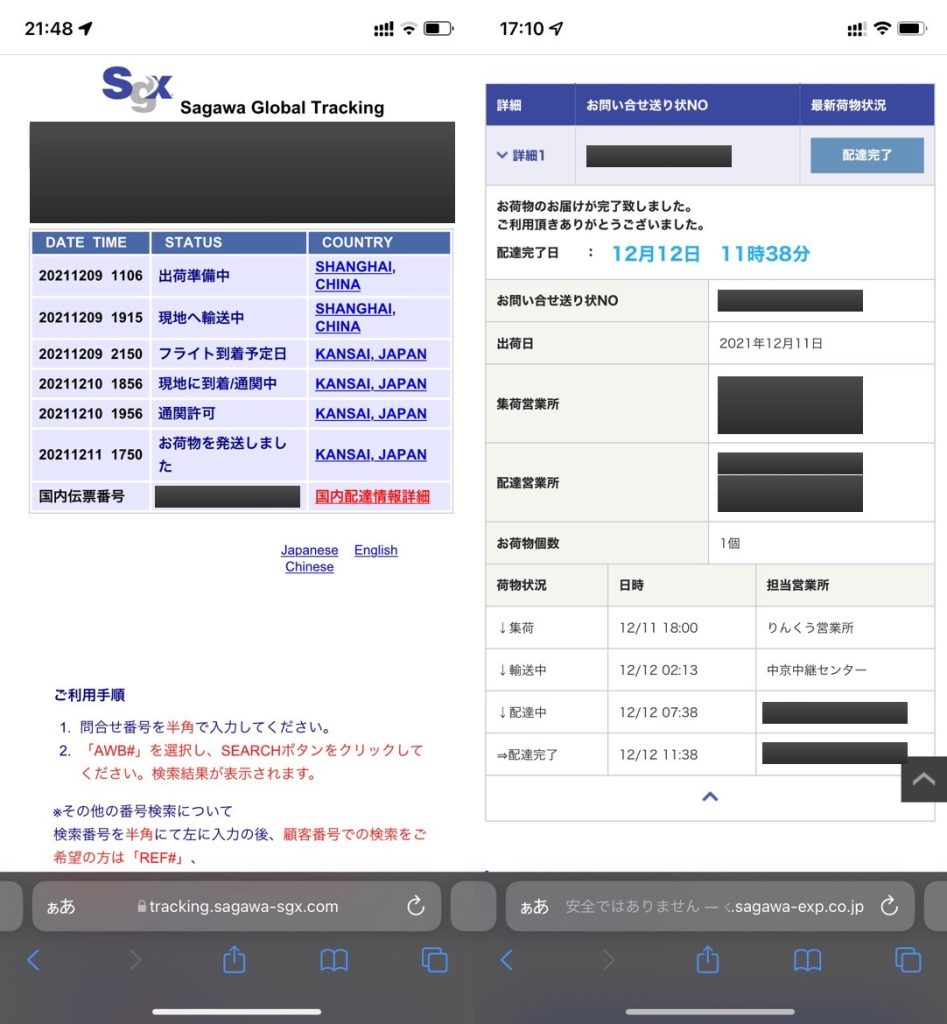Switch tracking page language to Chinese
Viewport: 947px width, 1024px height.
309,567
